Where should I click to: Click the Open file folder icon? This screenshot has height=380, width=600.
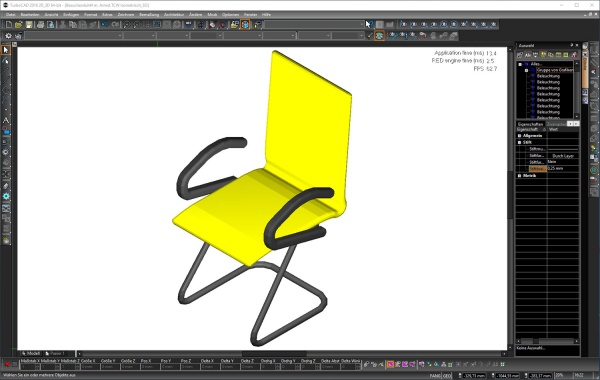point(19,25)
